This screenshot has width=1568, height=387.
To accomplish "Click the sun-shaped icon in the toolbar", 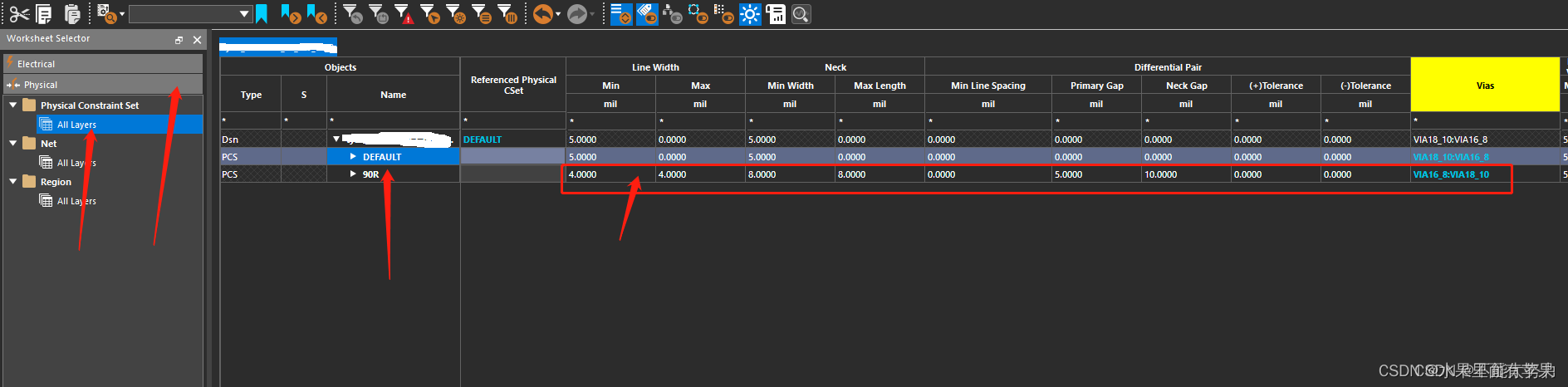I will coord(750,14).
